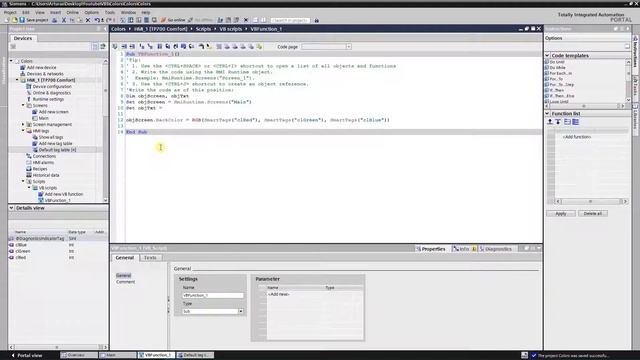Collapse the Scripts folder in tree
The height and width of the screenshot is (360, 640).
pyautogui.click(x=23, y=181)
